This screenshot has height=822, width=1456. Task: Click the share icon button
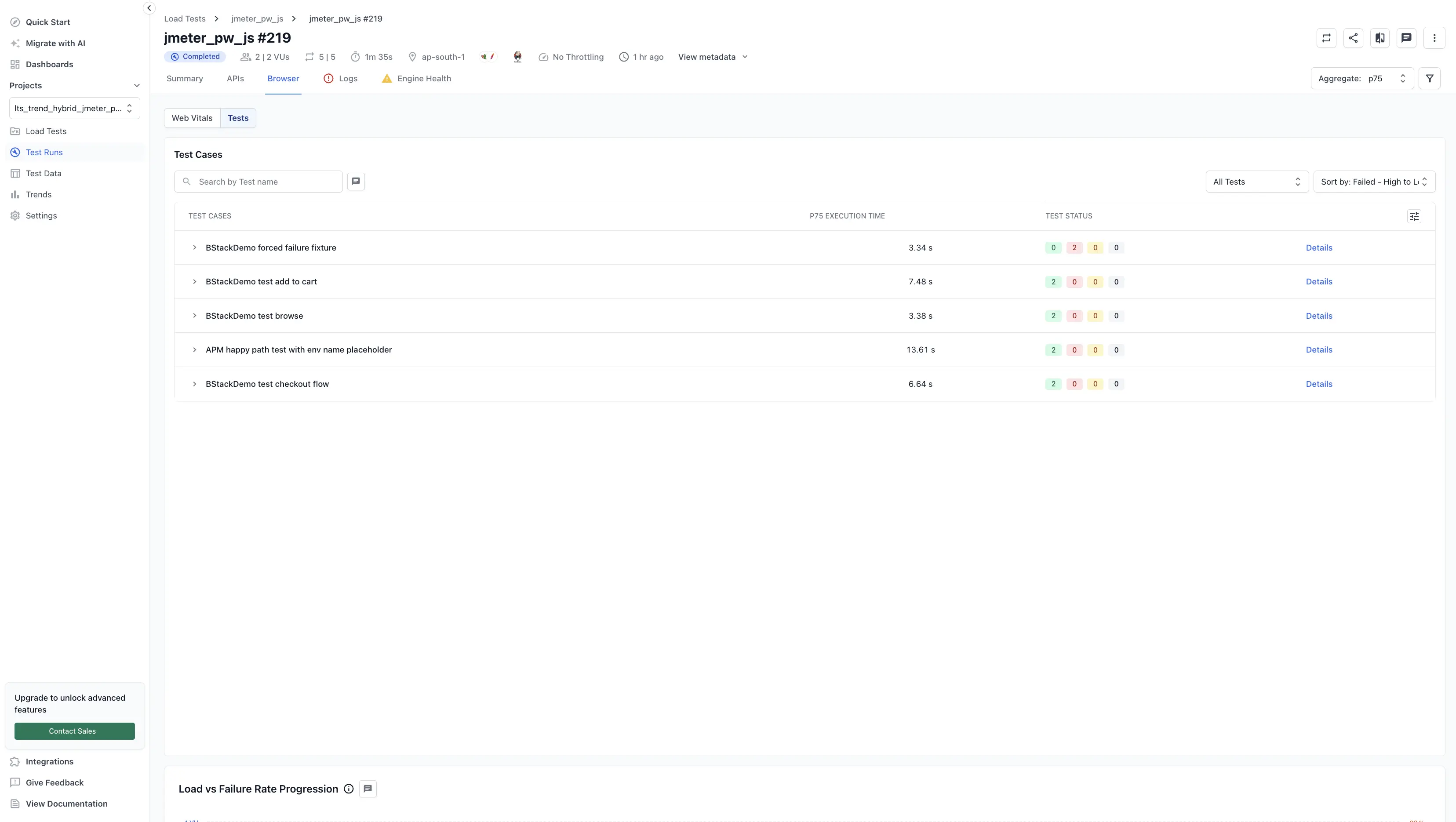tap(1353, 38)
